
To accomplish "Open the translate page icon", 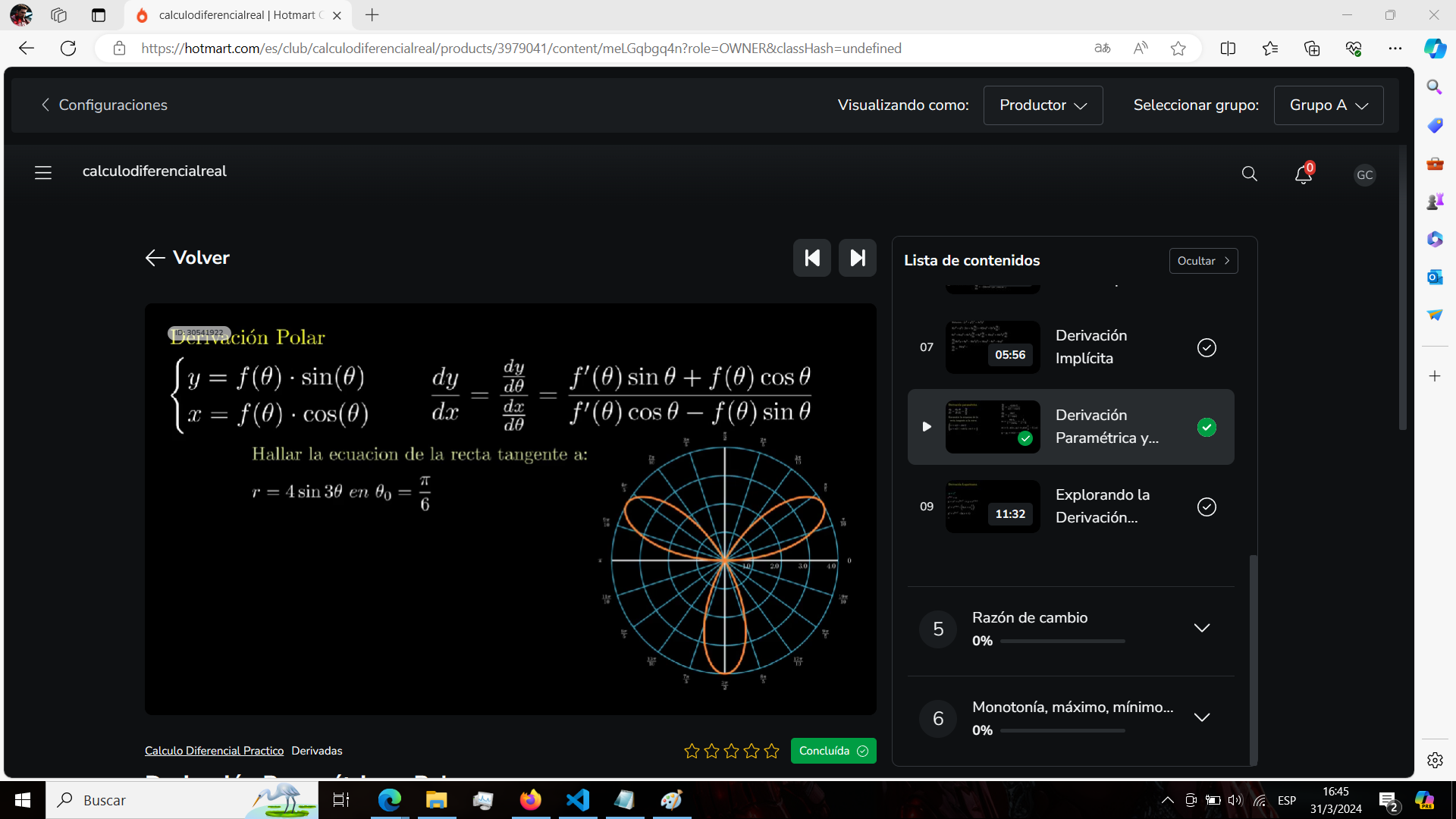I will point(1103,49).
